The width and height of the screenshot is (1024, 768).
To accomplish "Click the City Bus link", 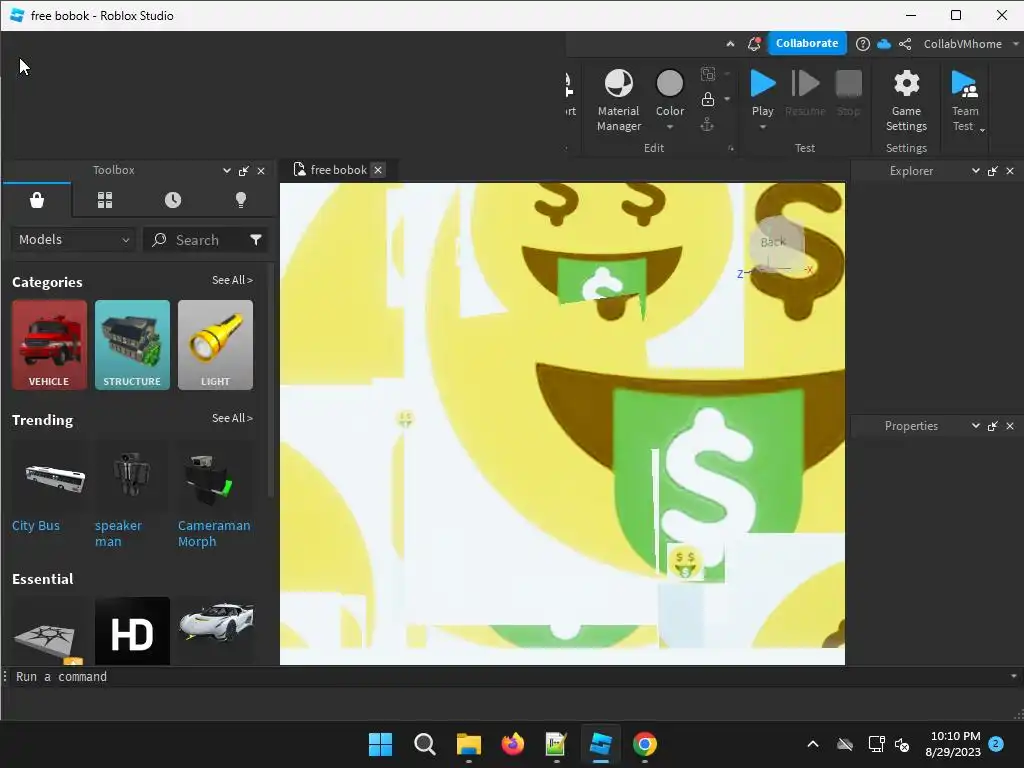I will tap(35, 526).
